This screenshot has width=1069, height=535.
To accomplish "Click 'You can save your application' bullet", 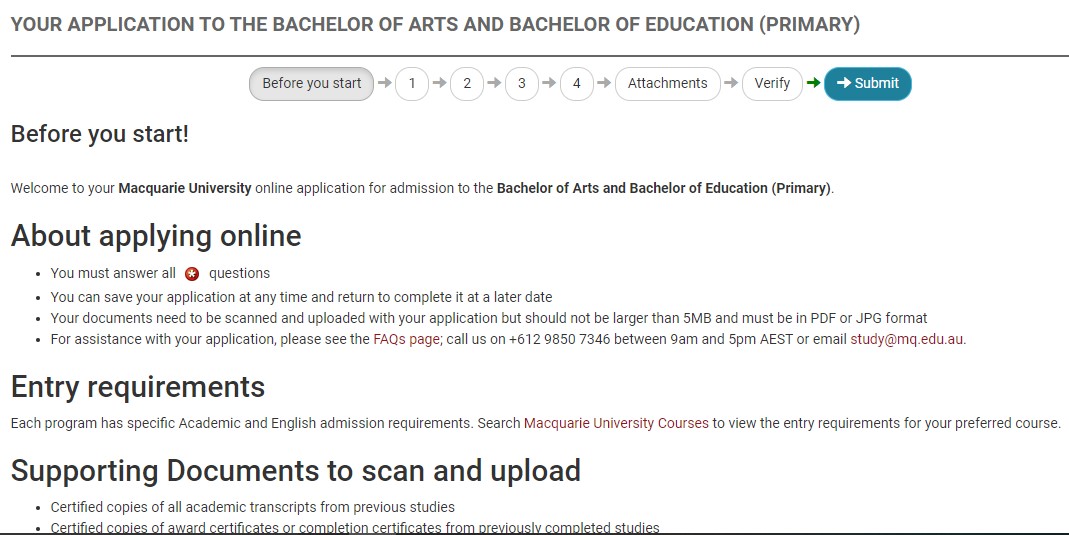I will pyautogui.click(x=301, y=297).
